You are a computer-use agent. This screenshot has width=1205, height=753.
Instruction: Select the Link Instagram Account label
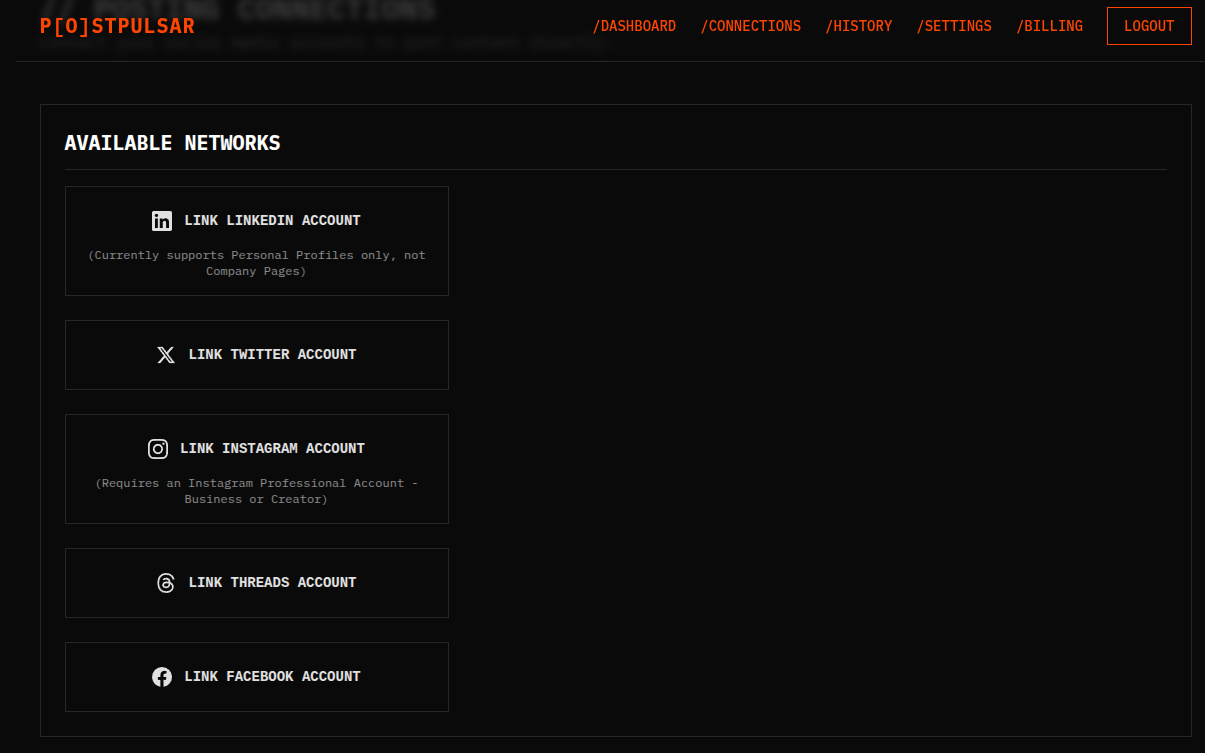(x=272, y=449)
